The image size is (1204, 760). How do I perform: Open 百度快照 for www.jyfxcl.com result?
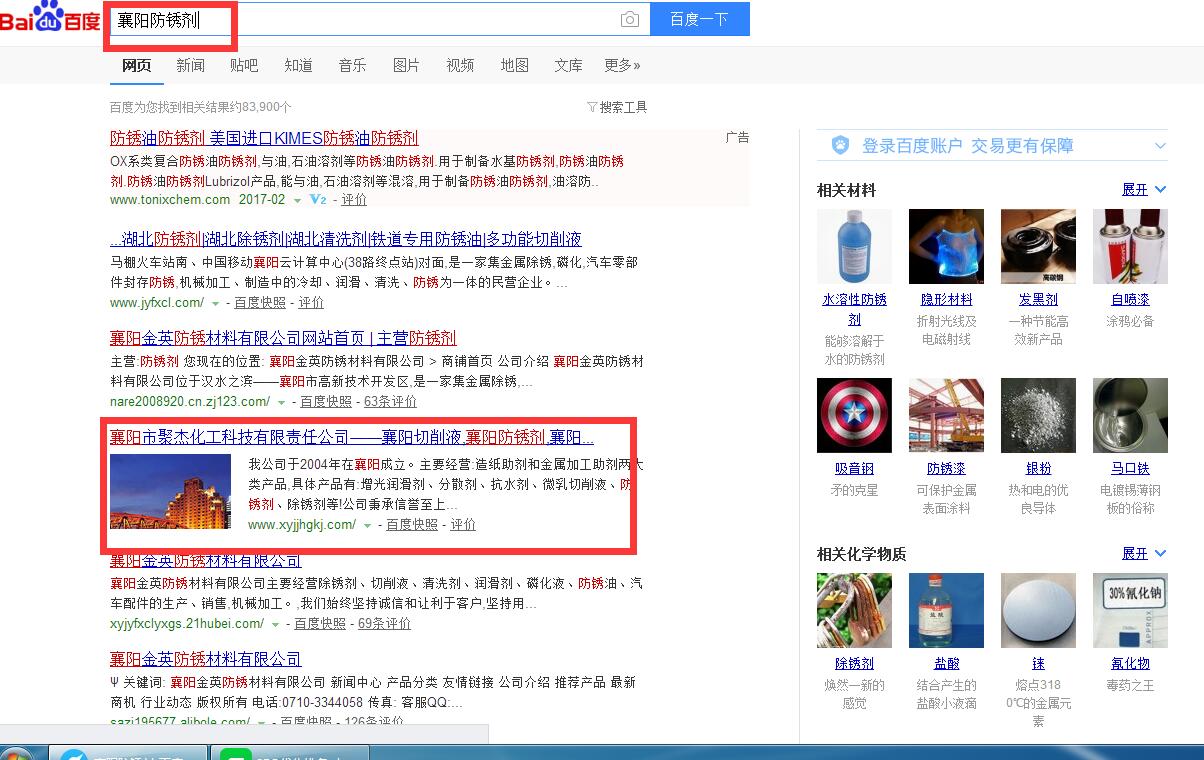pos(260,303)
